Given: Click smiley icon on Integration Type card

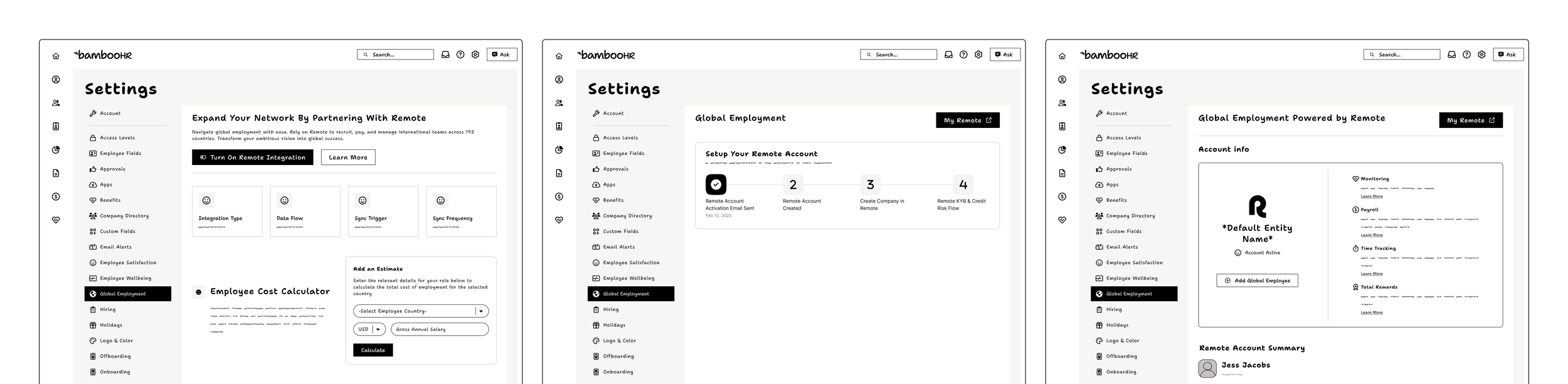Looking at the screenshot, I should pos(206,200).
